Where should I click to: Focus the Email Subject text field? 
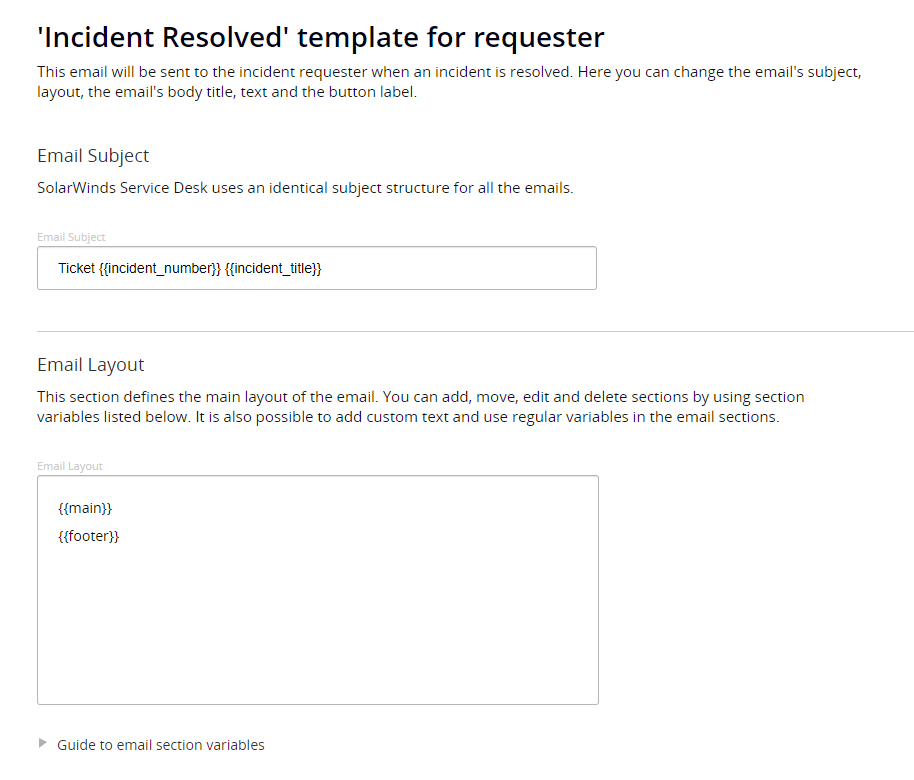pyautogui.click(x=317, y=268)
